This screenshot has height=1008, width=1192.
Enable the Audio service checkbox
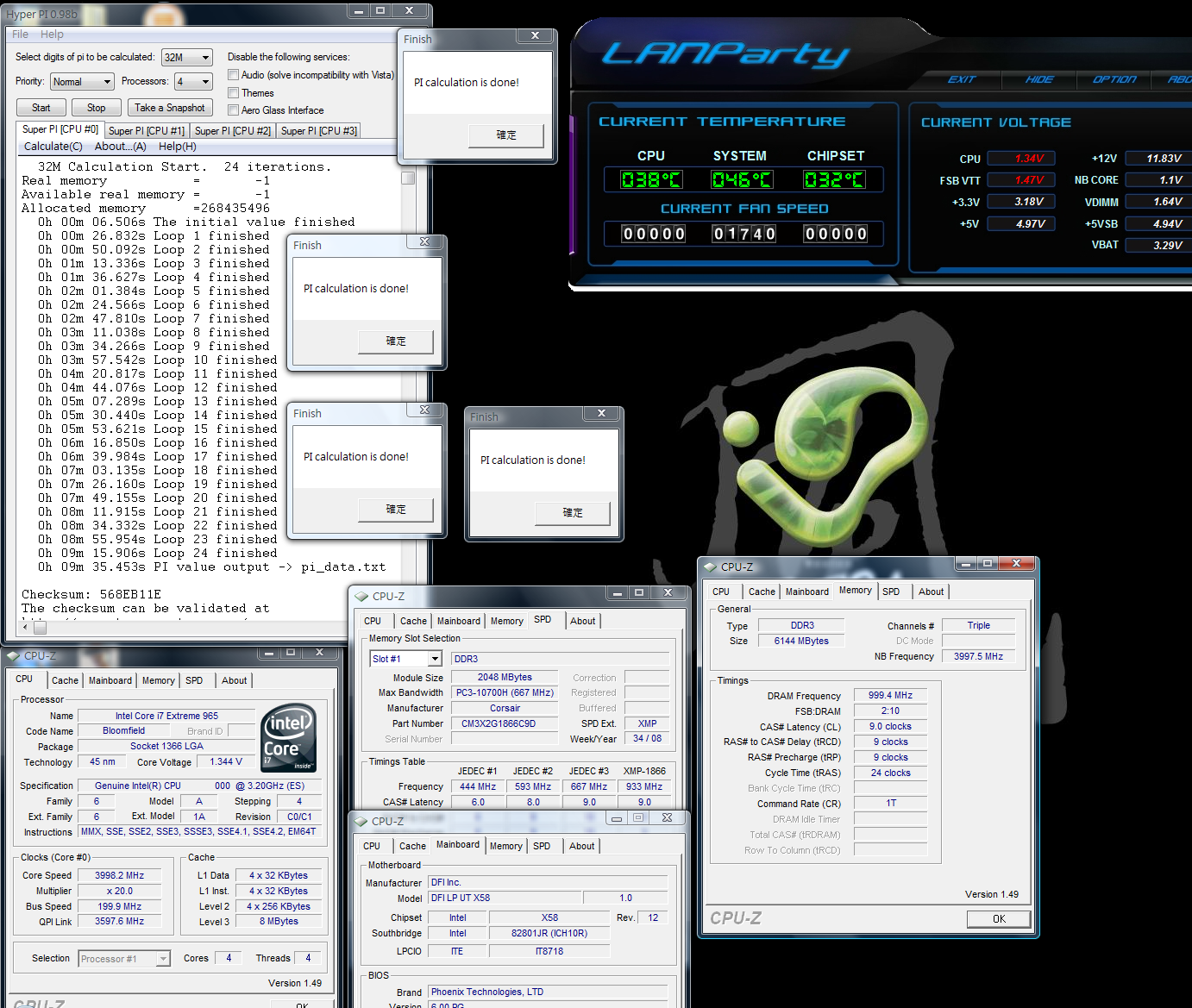click(233, 75)
